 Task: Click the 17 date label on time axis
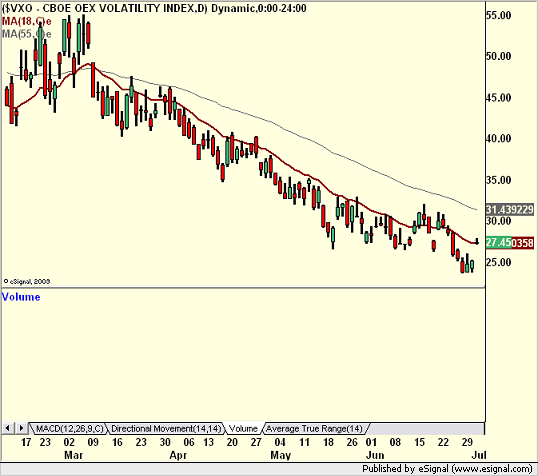[x=26, y=442]
